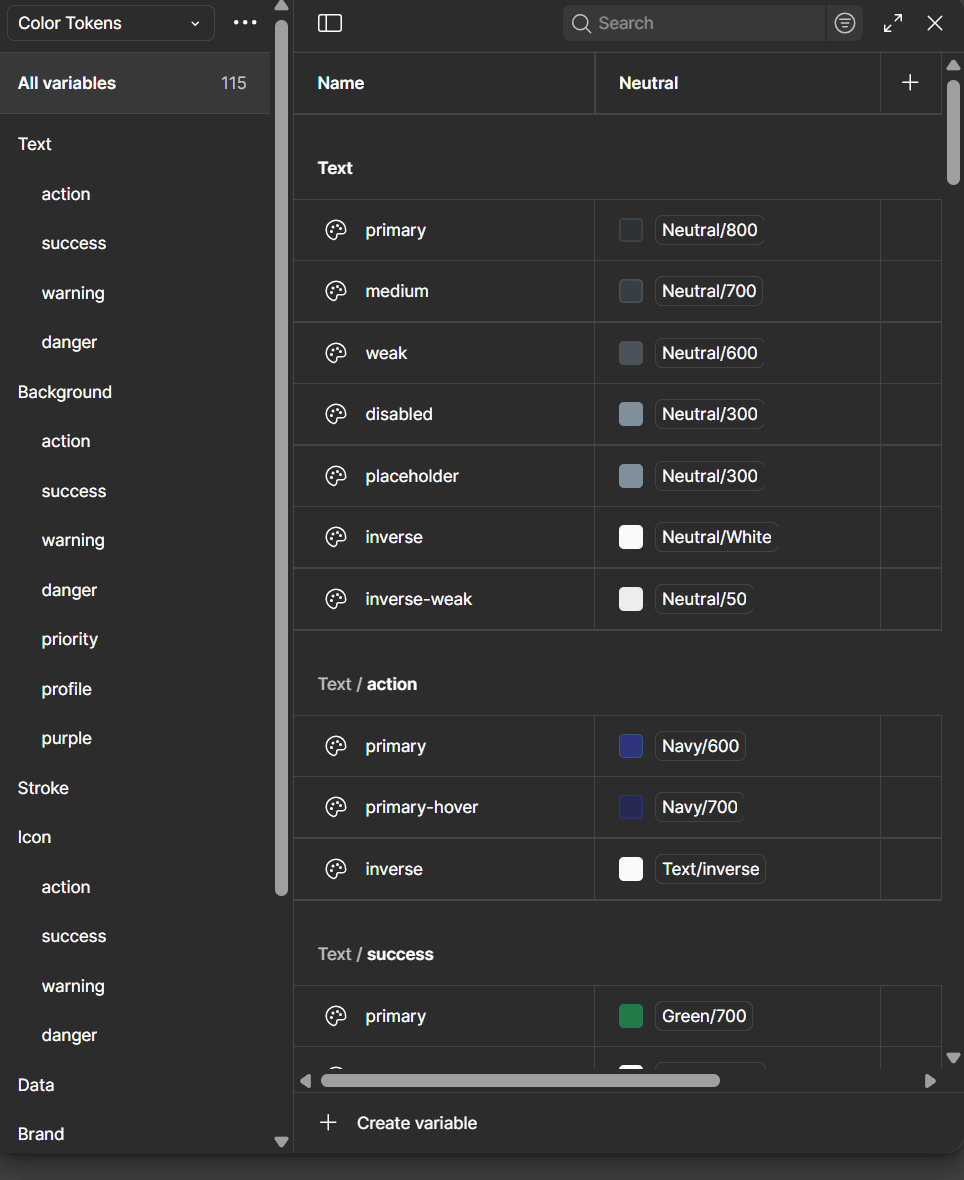
Task: Click the table vertical scroll down arrow
Action: point(953,1058)
